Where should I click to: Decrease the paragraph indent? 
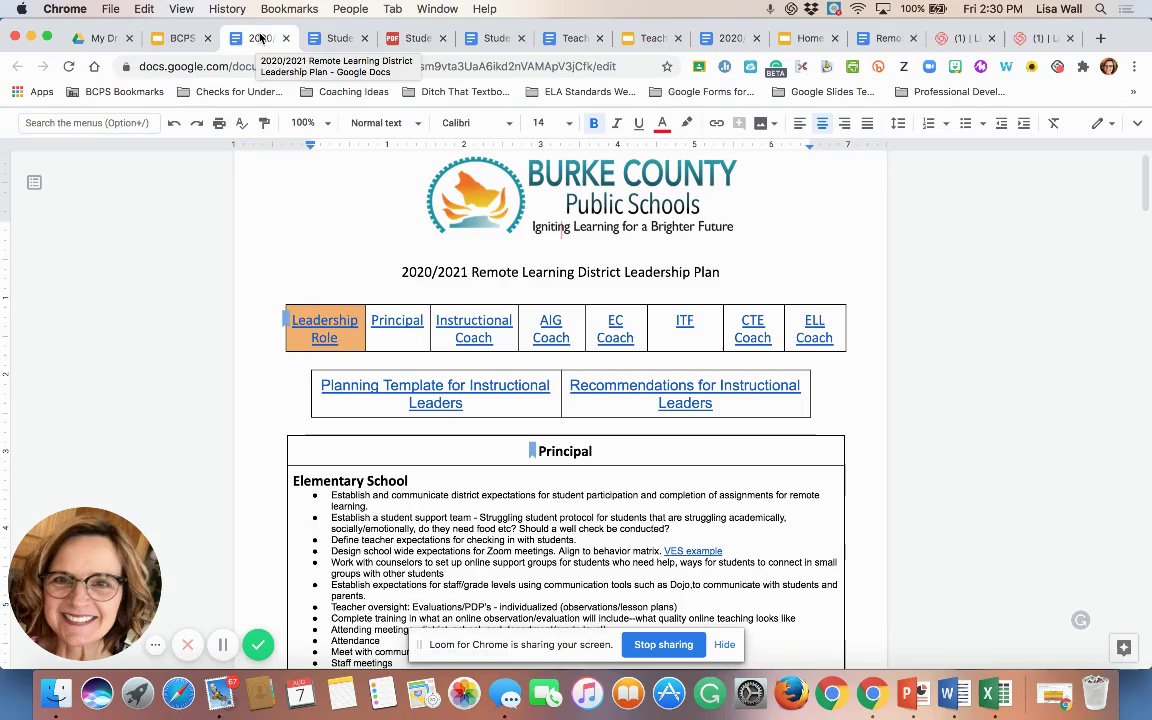tap(1001, 123)
